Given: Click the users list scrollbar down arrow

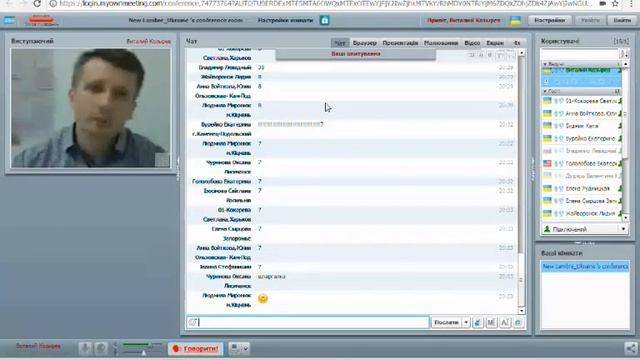Looking at the screenshot, I should click(x=625, y=218).
